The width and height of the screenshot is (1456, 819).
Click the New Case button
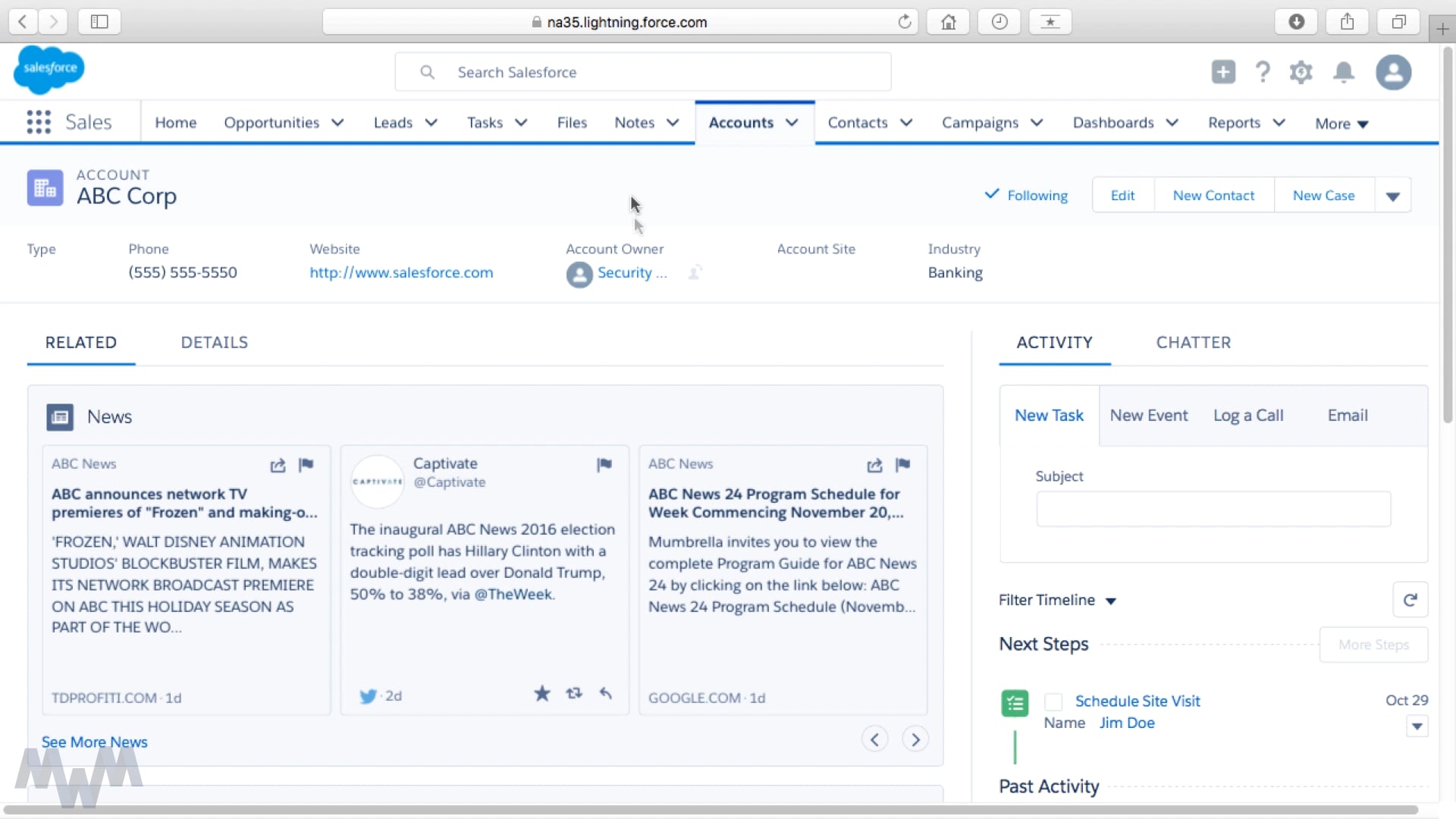[1324, 196]
